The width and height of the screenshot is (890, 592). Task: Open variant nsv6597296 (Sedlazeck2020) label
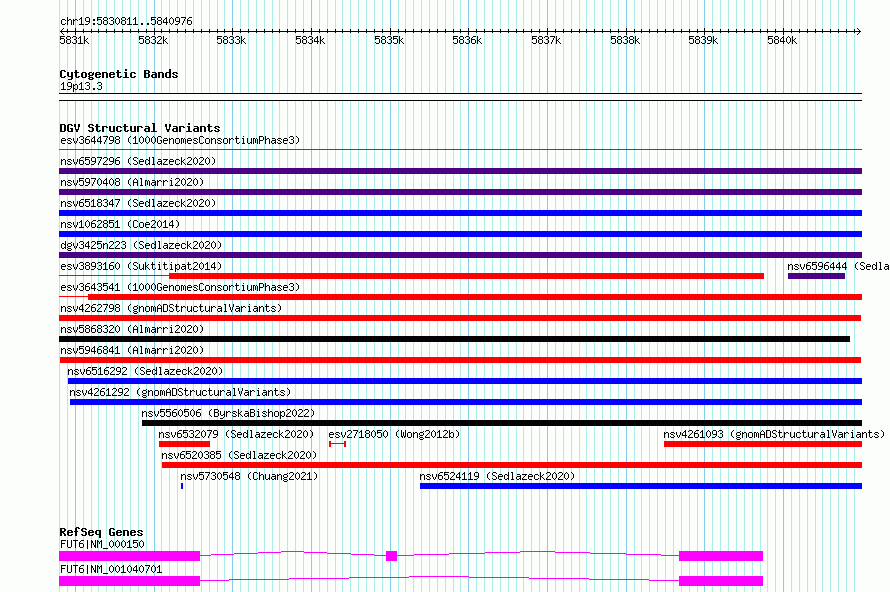pyautogui.click(x=138, y=161)
